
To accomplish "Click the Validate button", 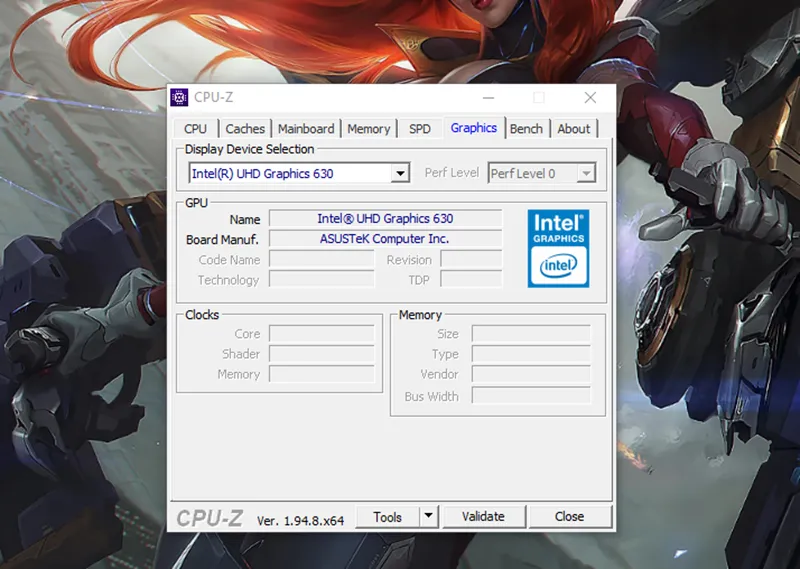I will 483,516.
